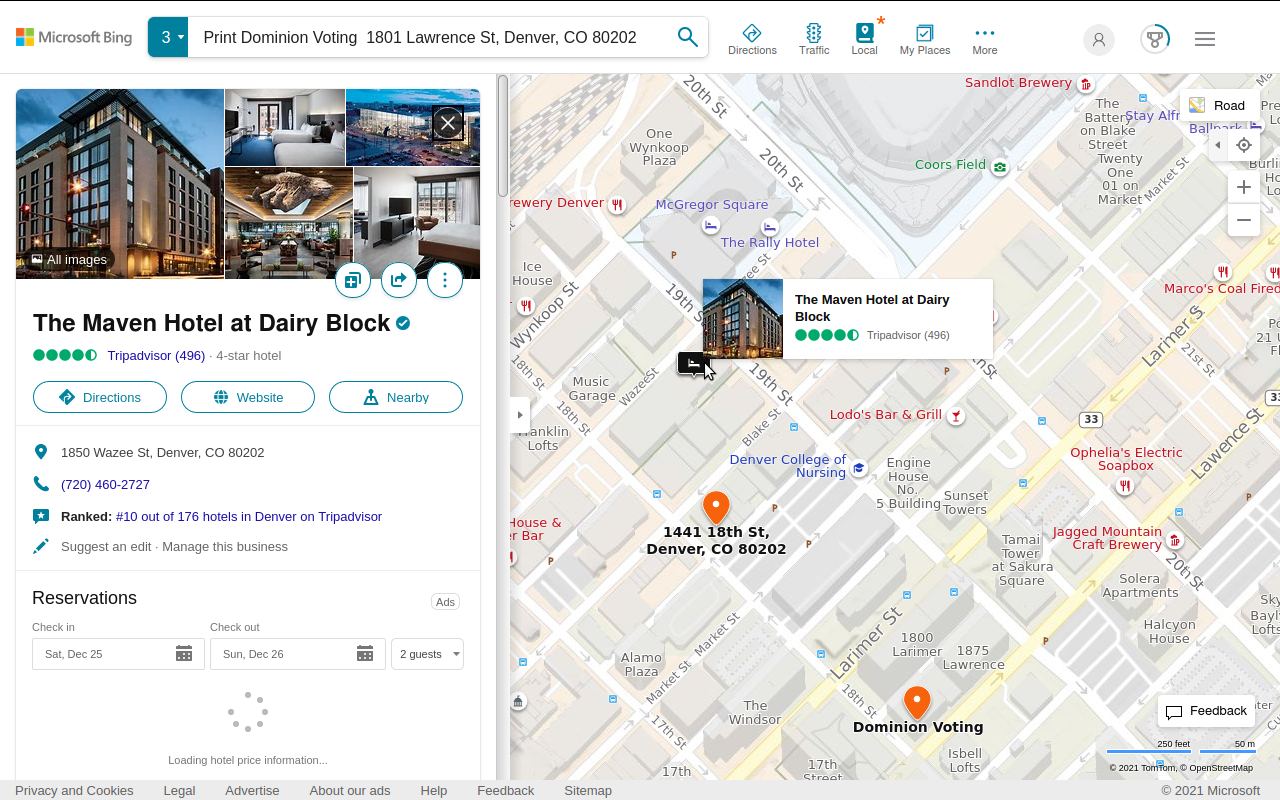Zoom out on the map
The width and height of the screenshot is (1280, 800).
point(1244,220)
